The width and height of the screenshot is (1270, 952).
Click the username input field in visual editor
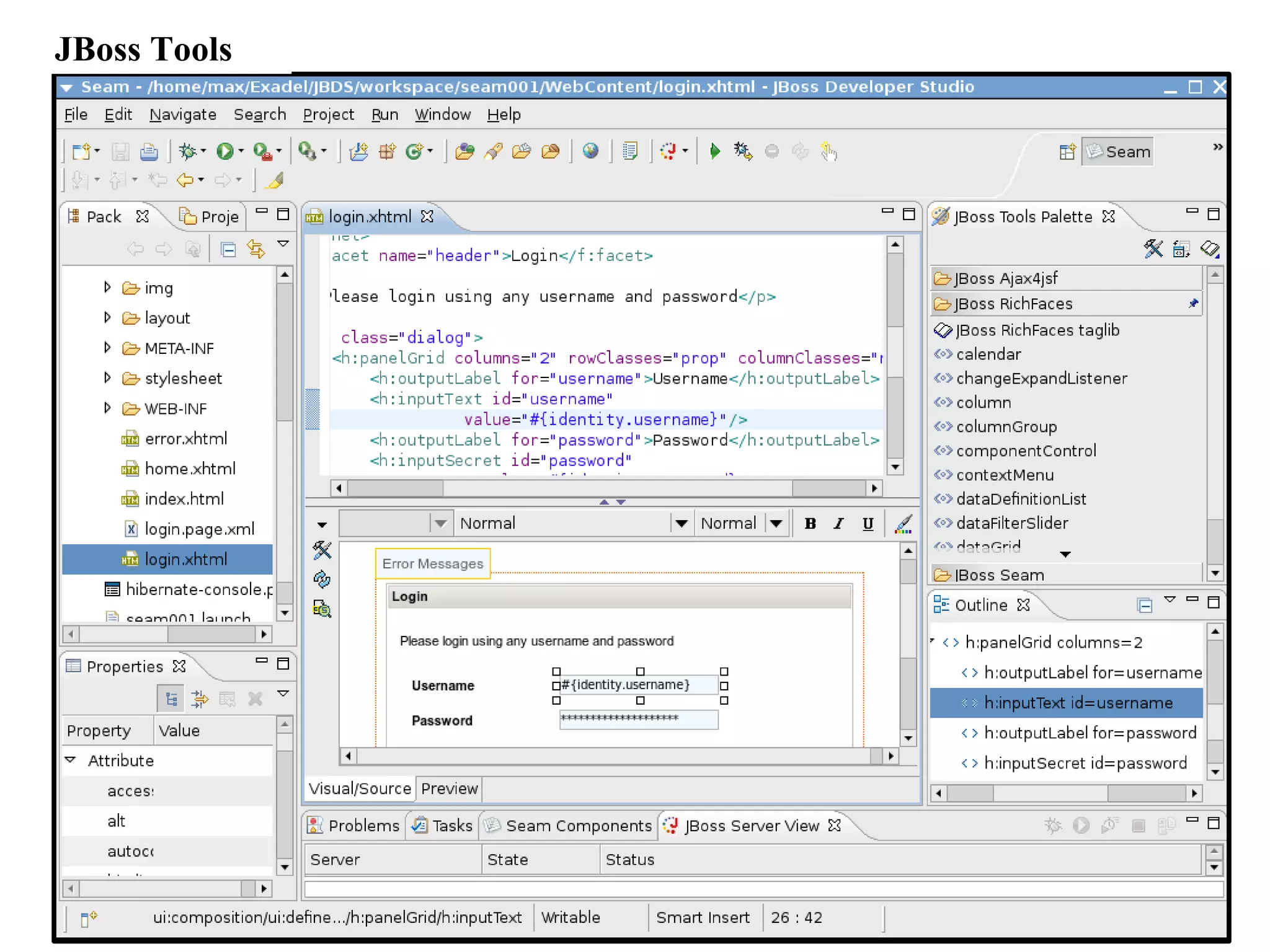tap(639, 685)
